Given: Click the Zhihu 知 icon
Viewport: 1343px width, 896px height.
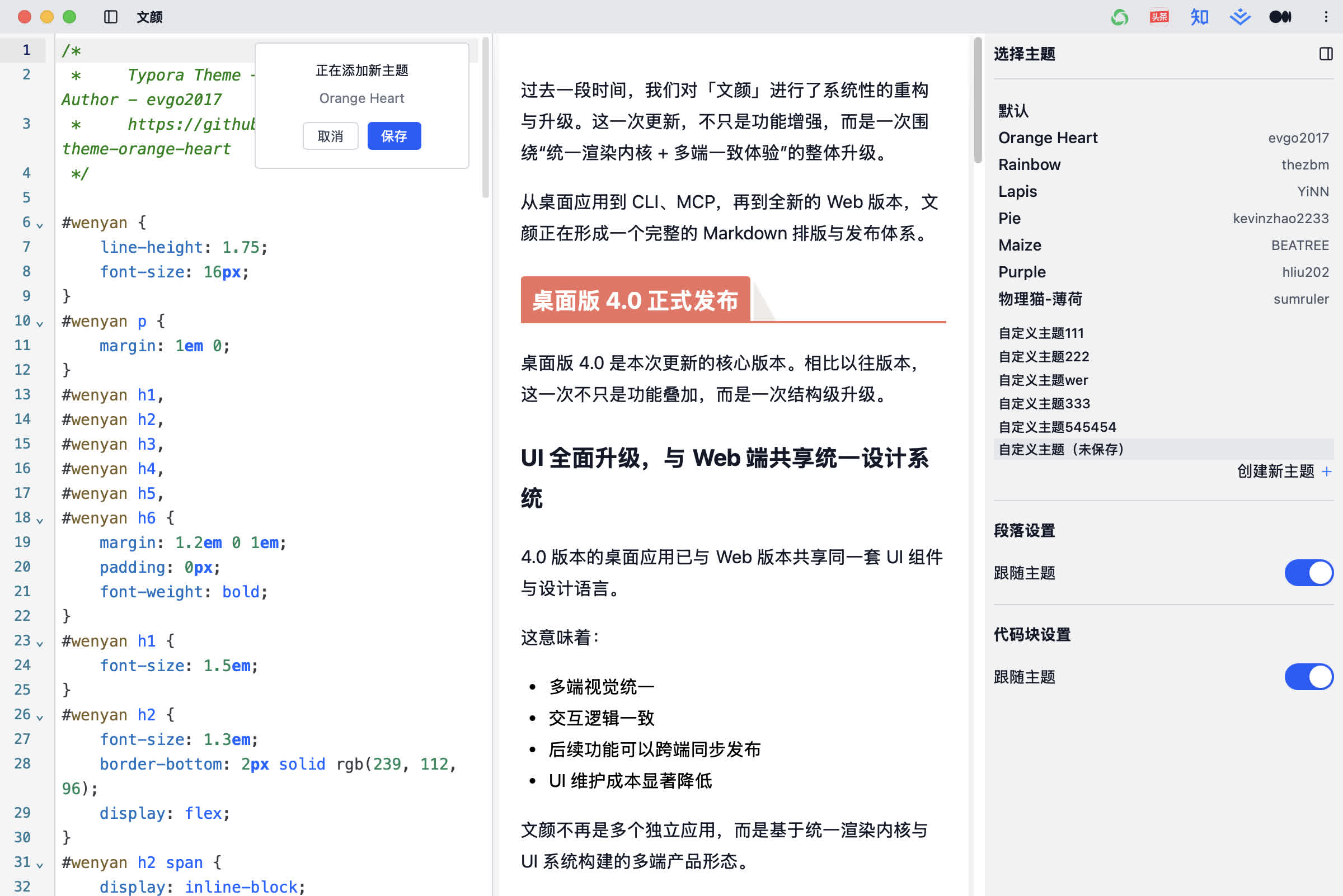Looking at the screenshot, I should click(1199, 17).
